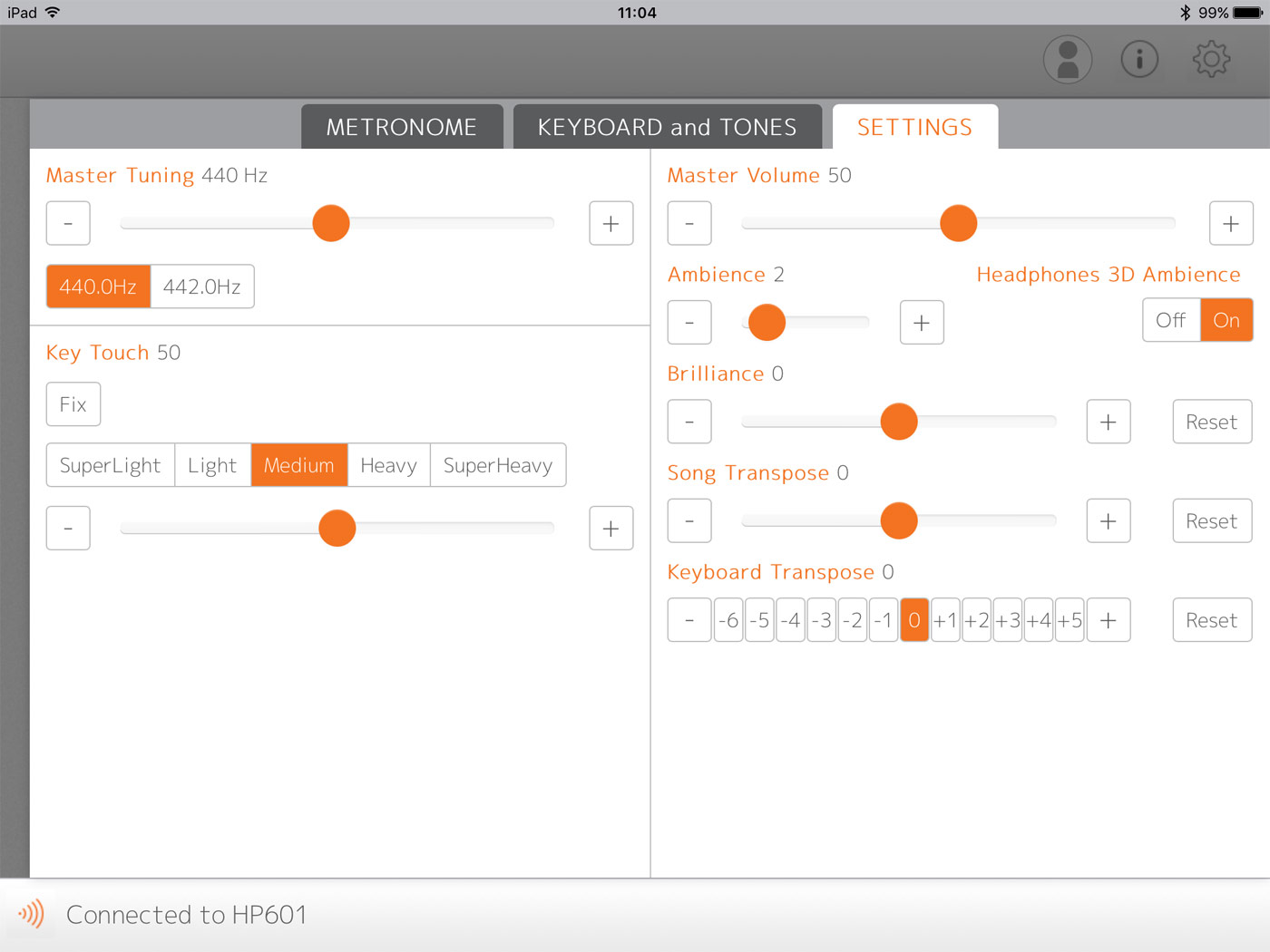Switch to the METRONOME tab
1270x952 pixels.
click(x=402, y=127)
